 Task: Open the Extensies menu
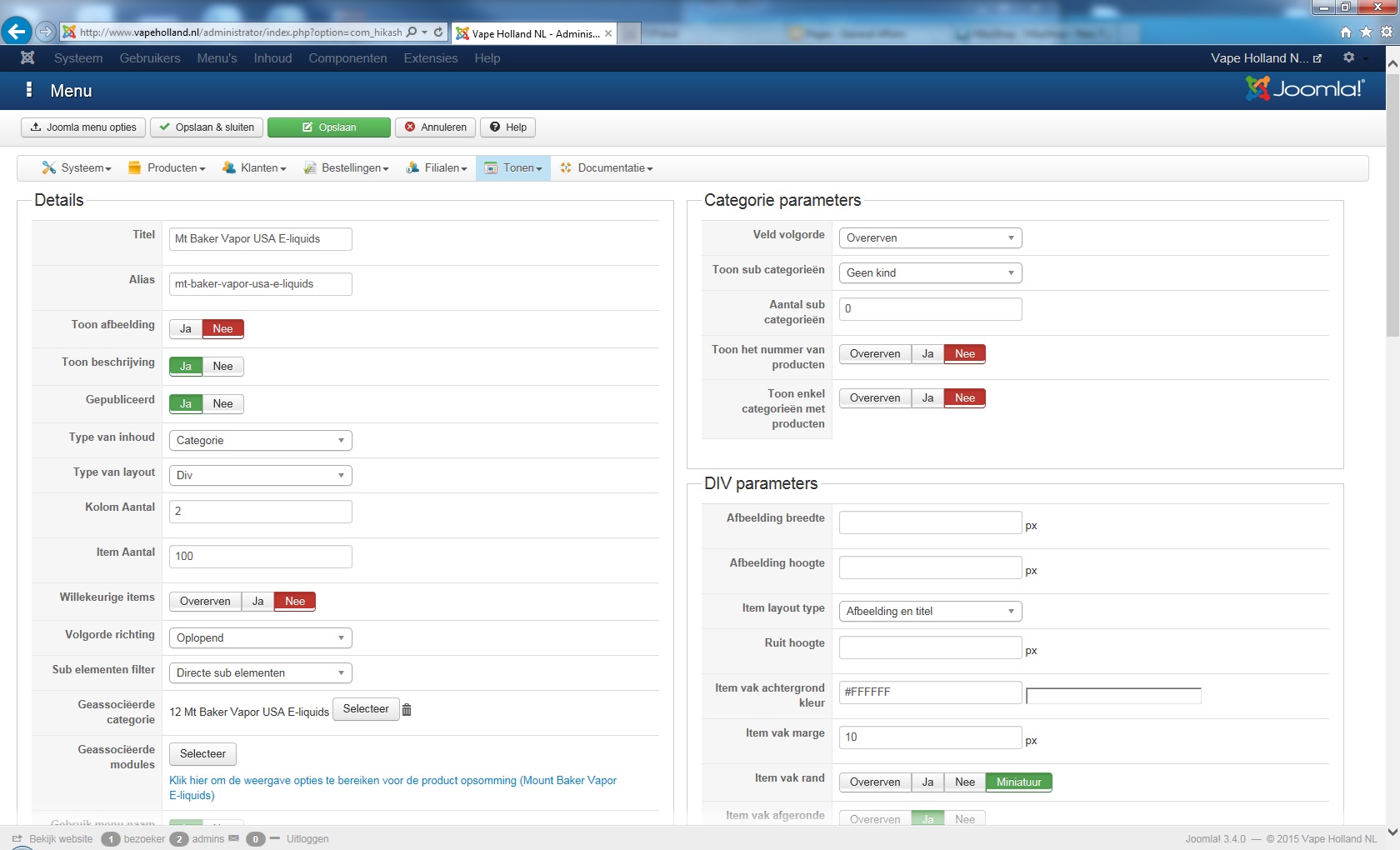(x=431, y=58)
